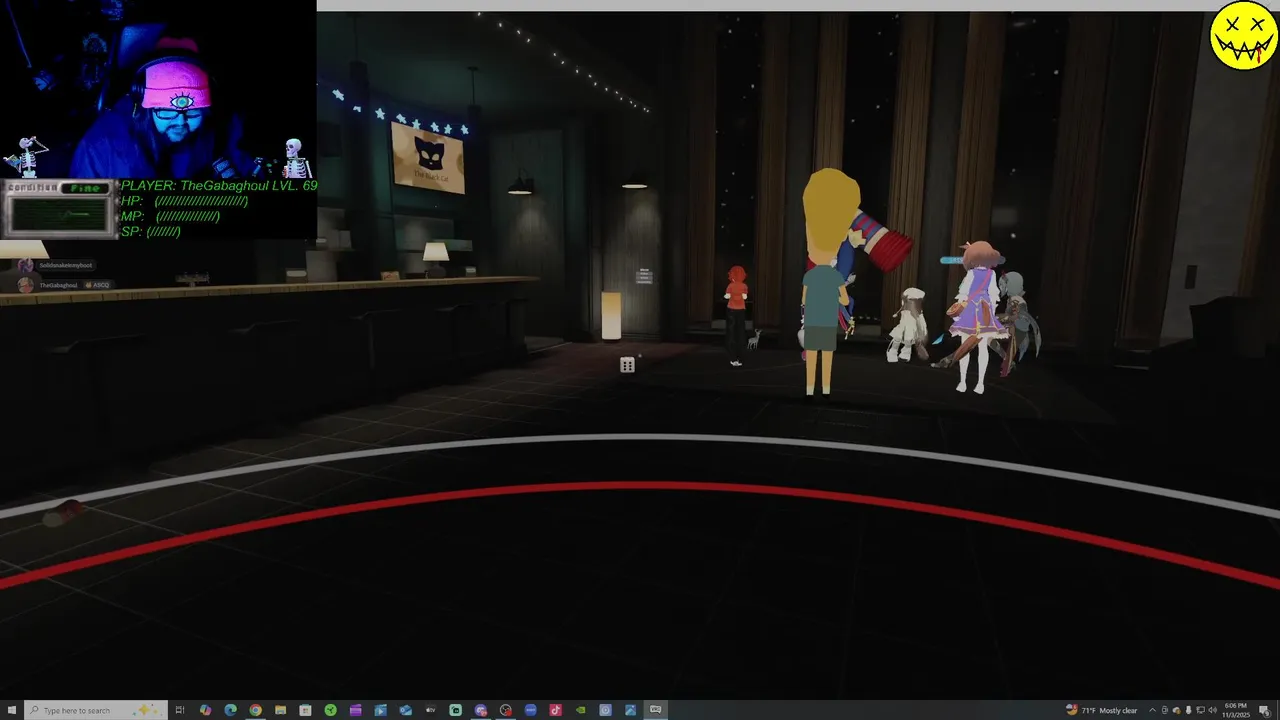
Task: Click the microphone tray icon
Action: coord(1188,710)
